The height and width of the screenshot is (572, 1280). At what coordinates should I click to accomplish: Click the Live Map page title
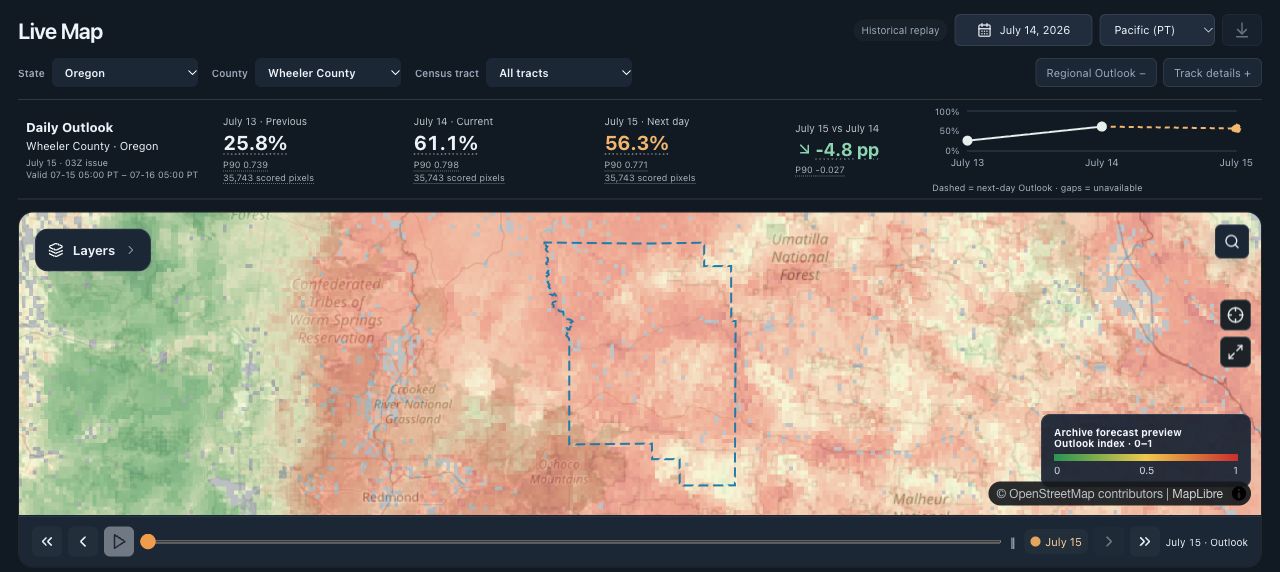coord(60,31)
